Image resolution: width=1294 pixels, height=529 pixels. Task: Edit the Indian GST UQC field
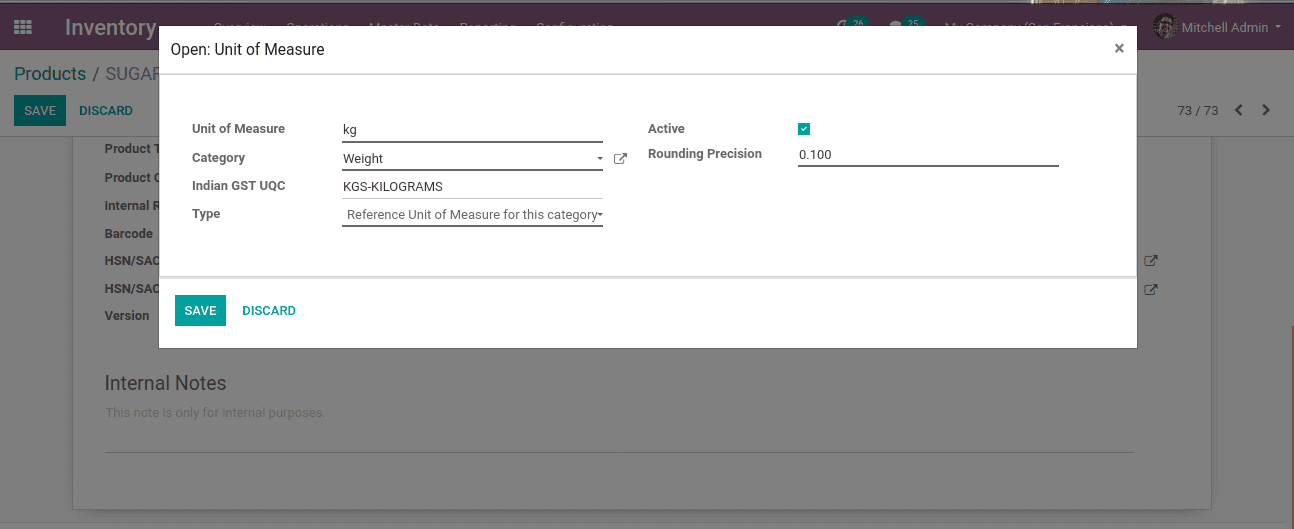click(472, 186)
